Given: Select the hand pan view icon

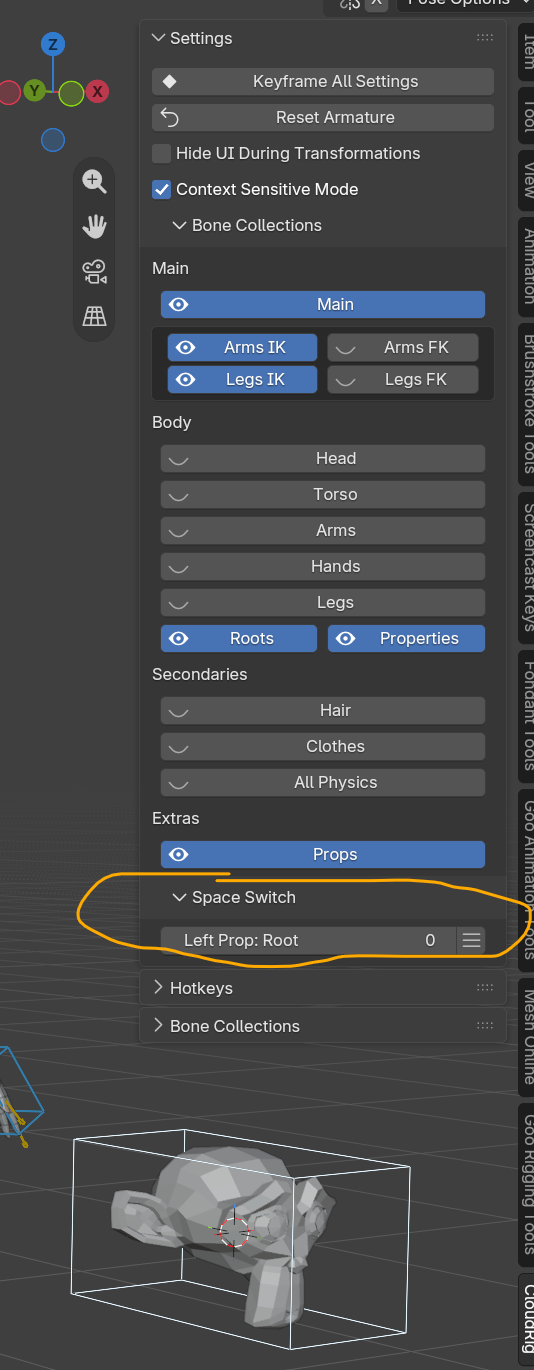Looking at the screenshot, I should [95, 227].
